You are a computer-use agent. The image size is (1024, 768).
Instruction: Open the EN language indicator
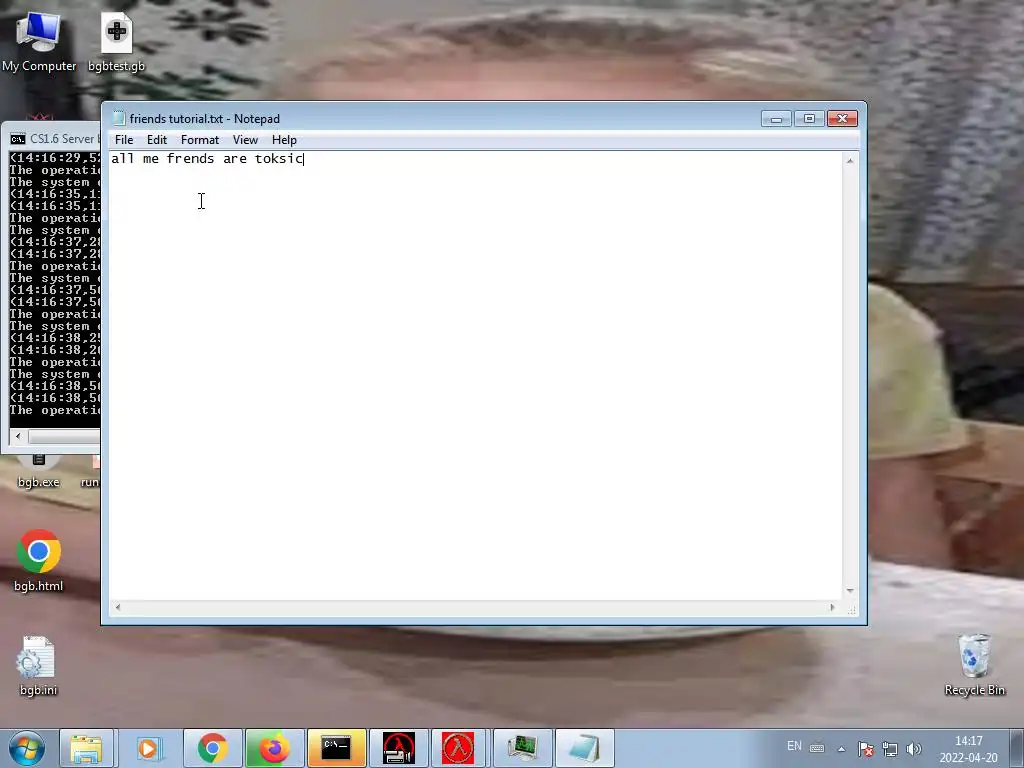[x=794, y=746]
